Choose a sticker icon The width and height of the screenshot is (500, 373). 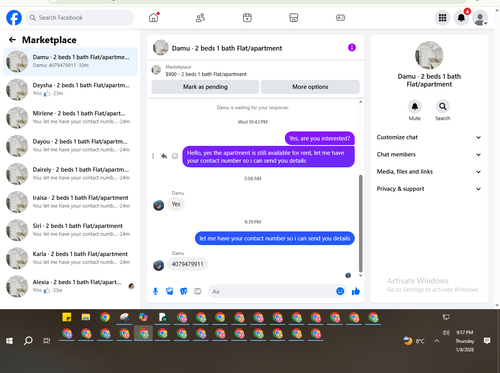(x=184, y=291)
